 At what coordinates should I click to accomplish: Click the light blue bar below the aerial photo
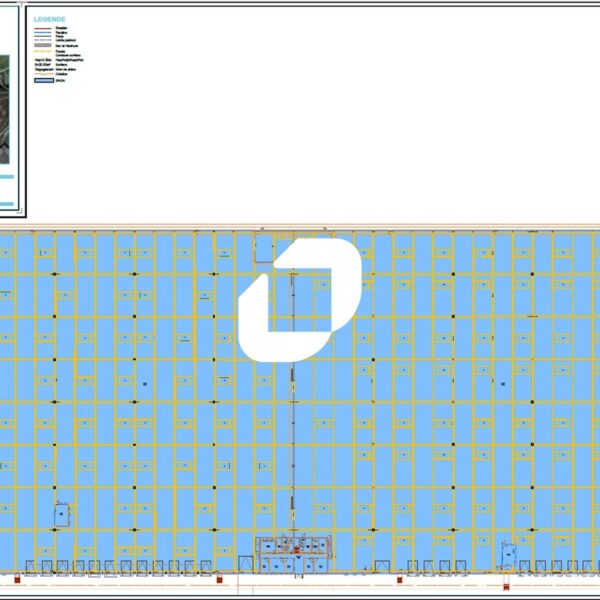tap(6, 177)
